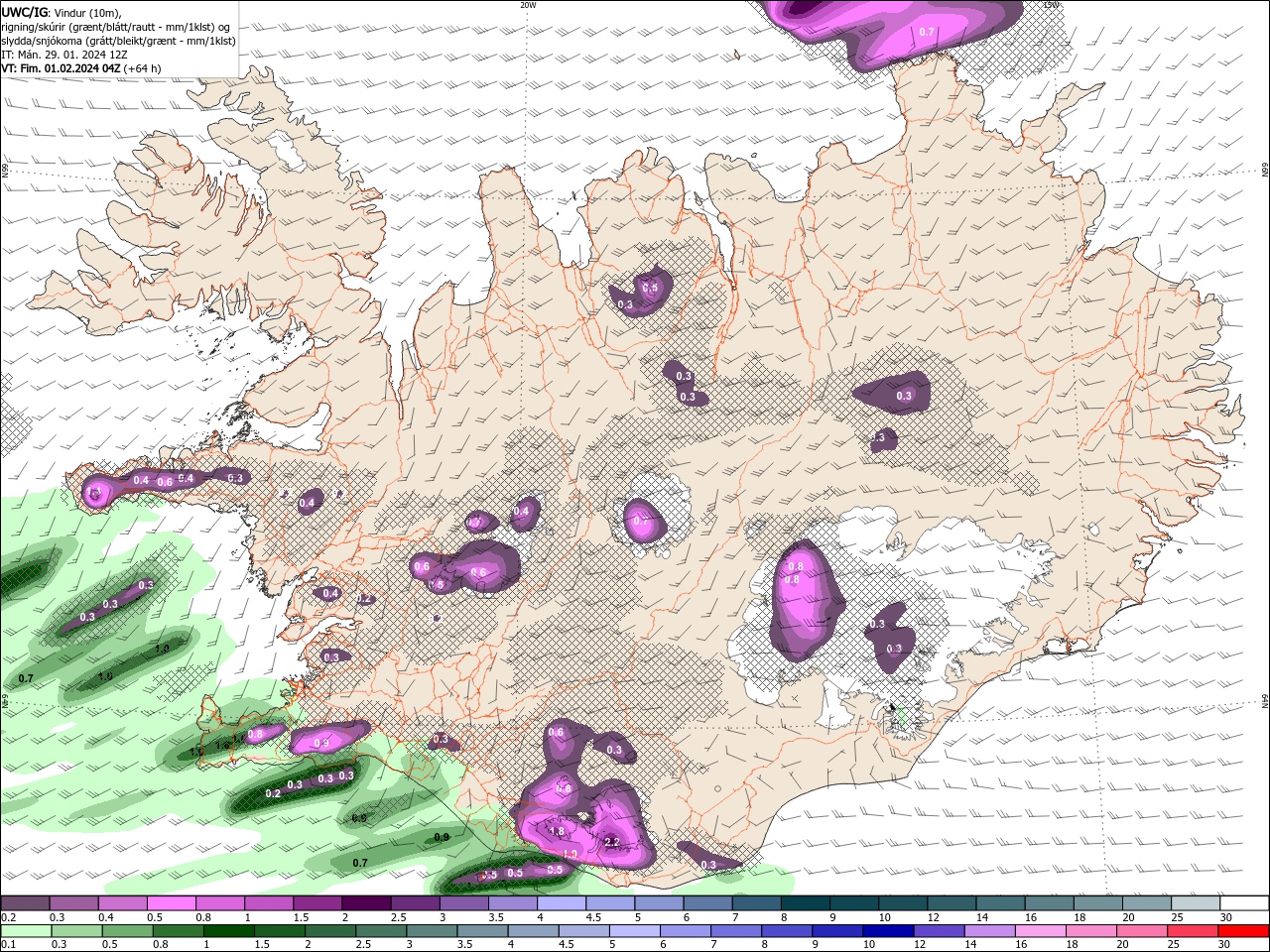Click the bright pink upper legend swatch between 0.5 and 0.8

[x=171, y=903]
